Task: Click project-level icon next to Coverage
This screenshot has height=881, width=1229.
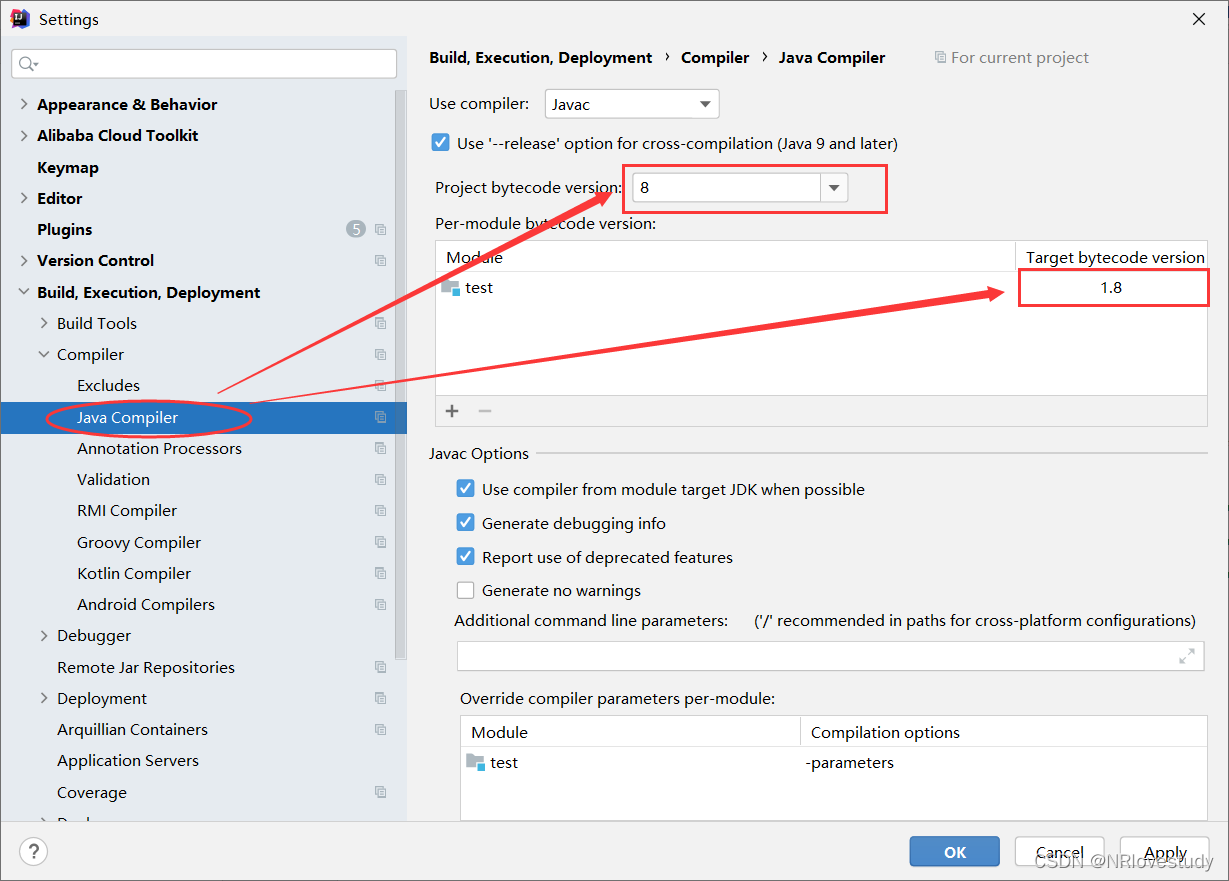Action: (x=380, y=792)
